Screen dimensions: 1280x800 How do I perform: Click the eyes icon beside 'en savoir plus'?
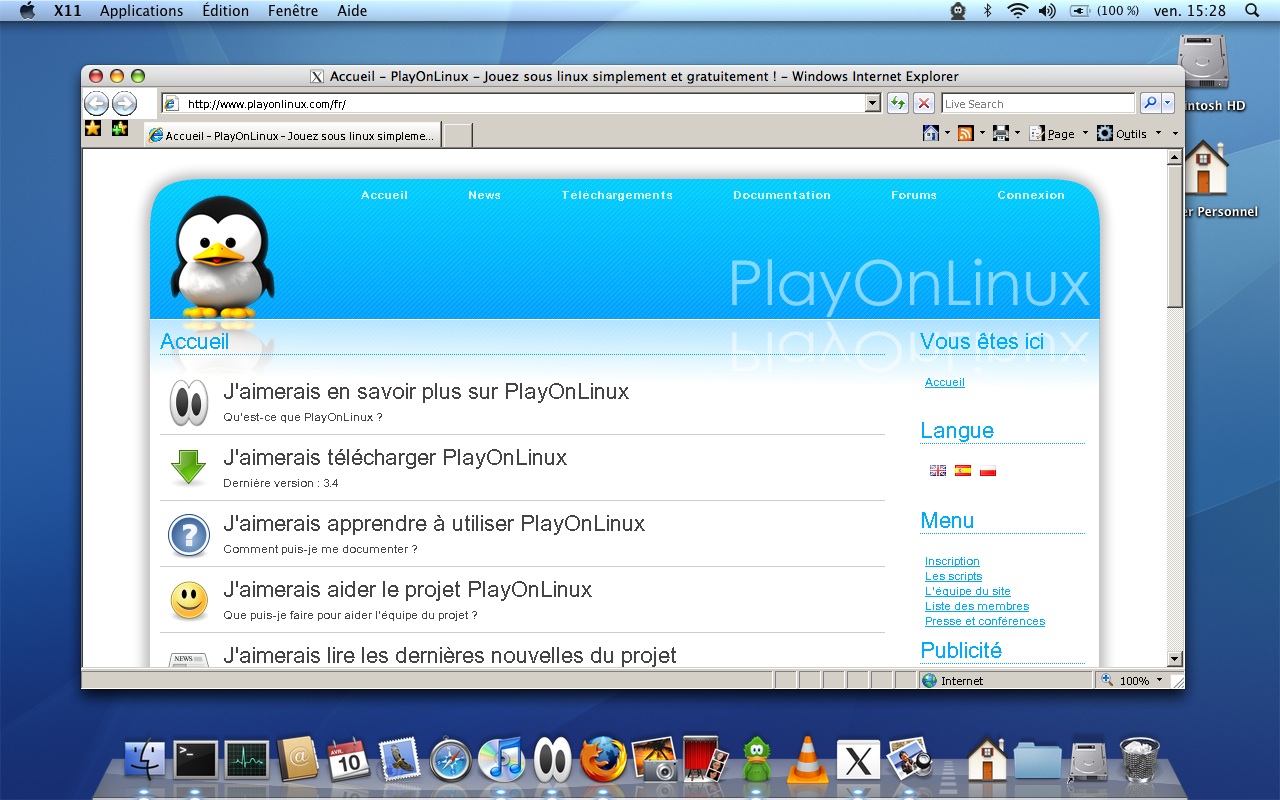click(188, 402)
